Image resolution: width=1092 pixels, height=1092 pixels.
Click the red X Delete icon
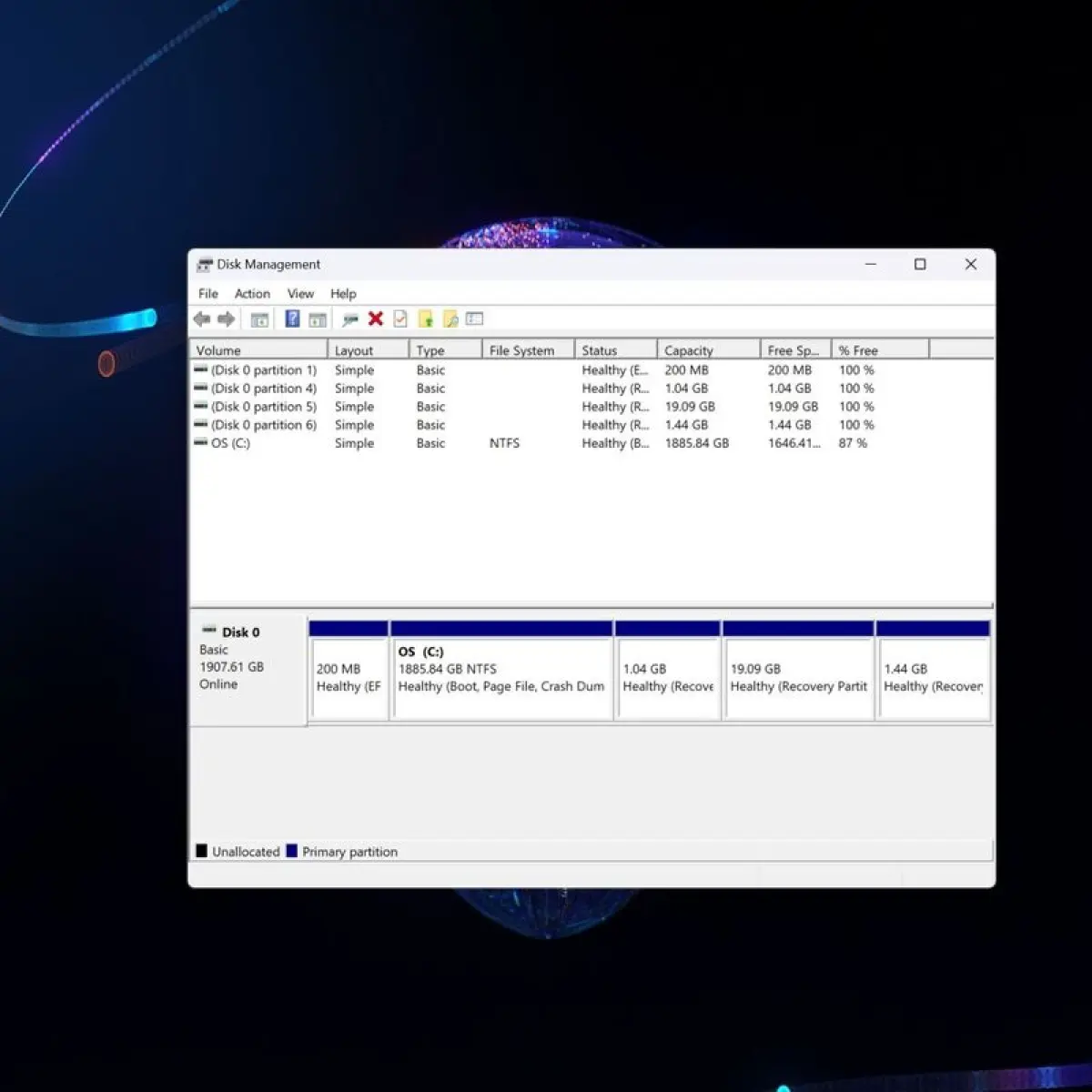click(x=375, y=318)
